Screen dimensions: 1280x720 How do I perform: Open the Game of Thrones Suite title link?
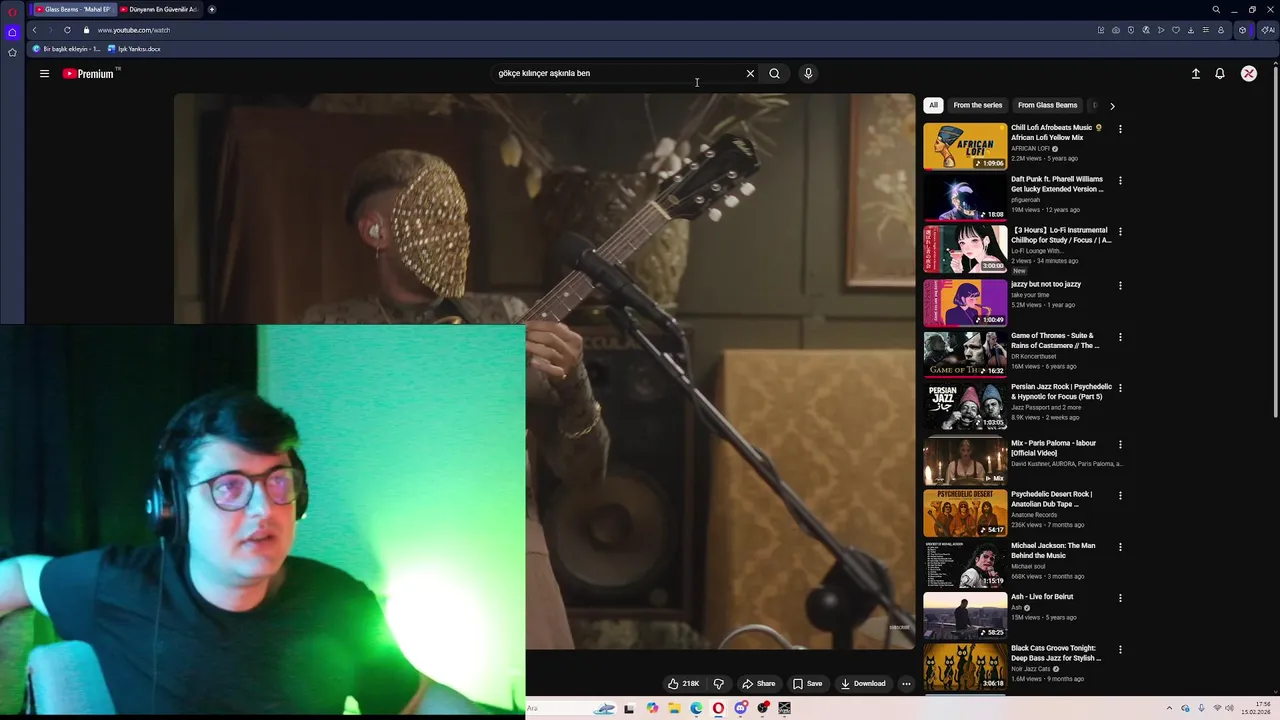pos(1055,340)
